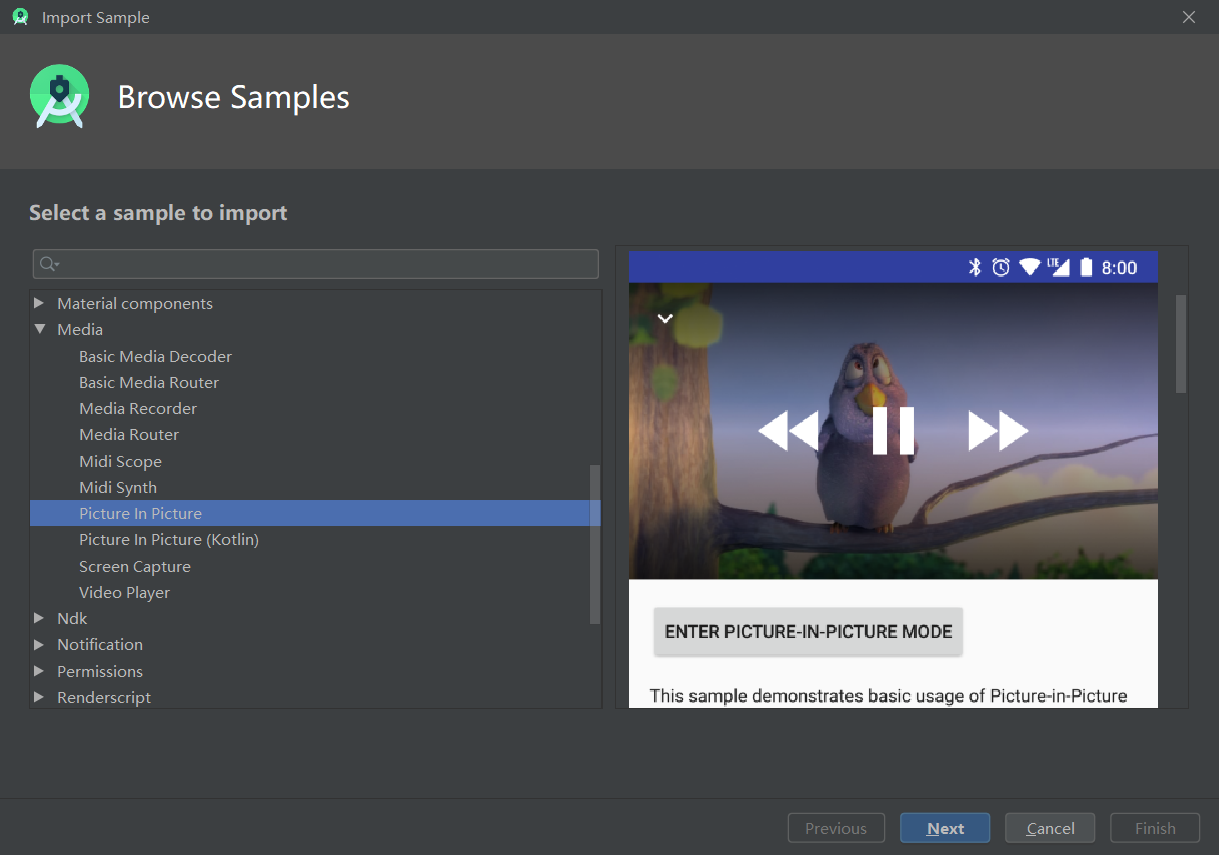Click the sample description text in preview
This screenshot has width=1219, height=855.
888,695
